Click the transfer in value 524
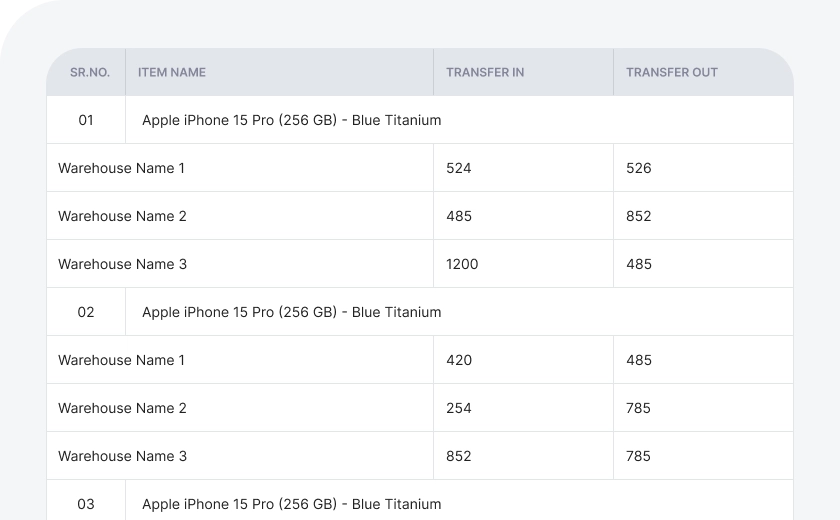 pyautogui.click(x=459, y=168)
